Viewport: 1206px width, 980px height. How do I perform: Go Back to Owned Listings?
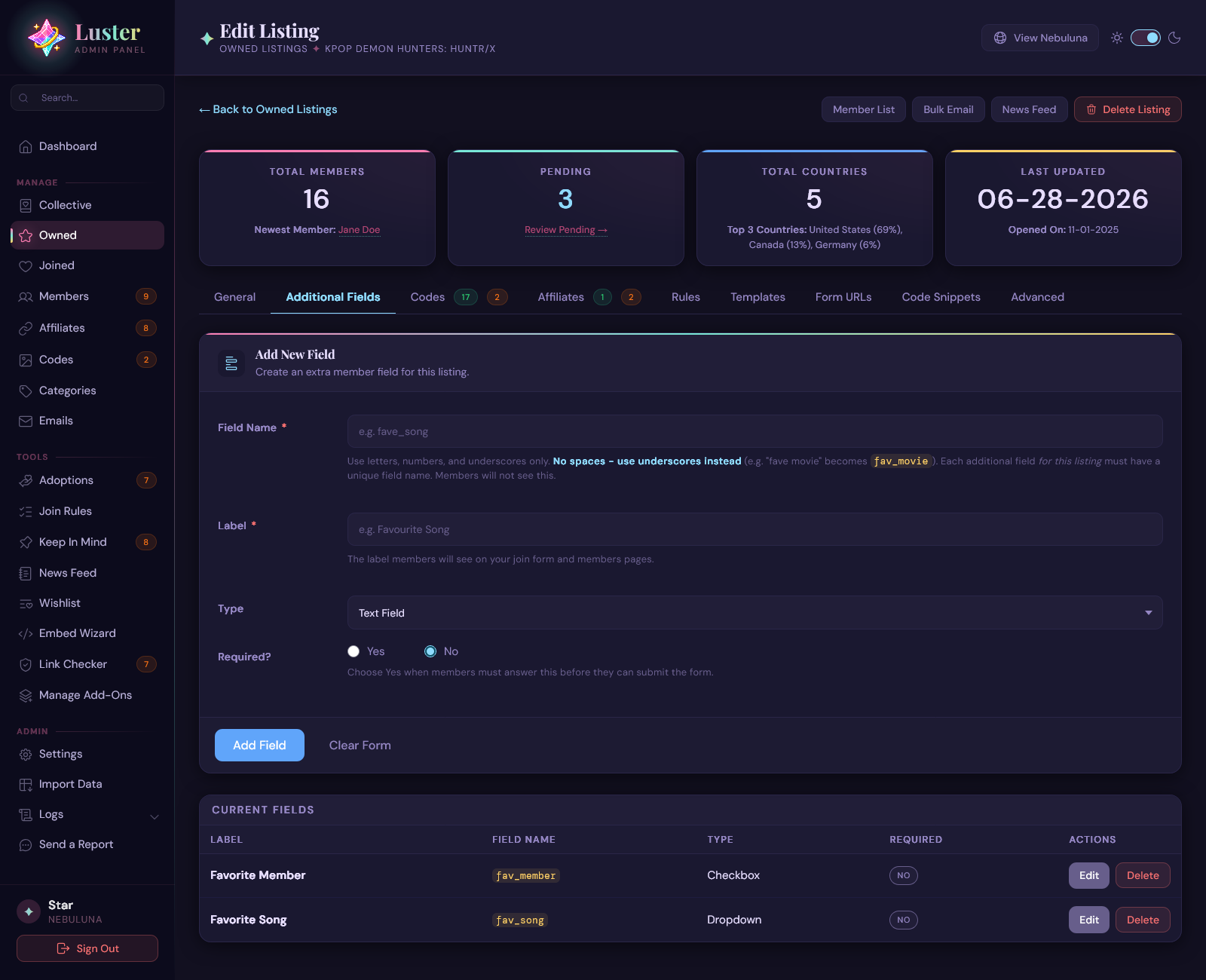[268, 109]
